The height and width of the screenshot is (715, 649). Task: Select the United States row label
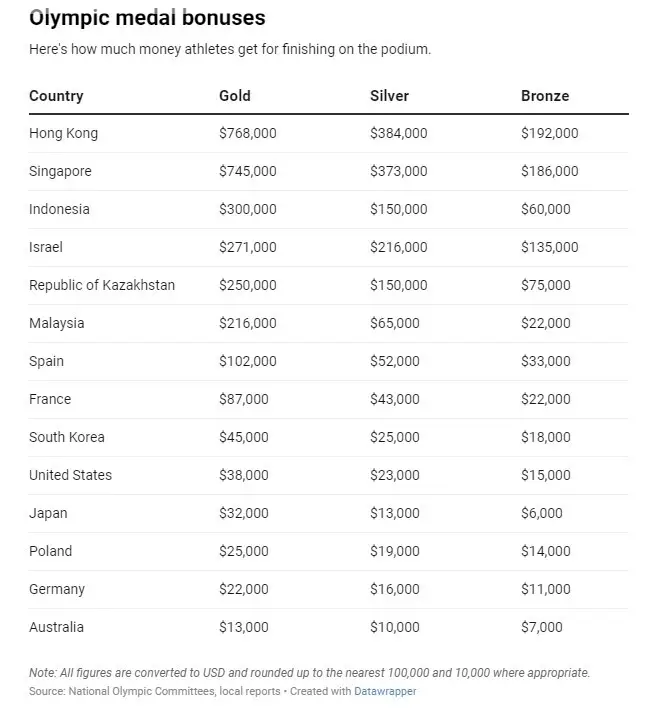tap(70, 475)
